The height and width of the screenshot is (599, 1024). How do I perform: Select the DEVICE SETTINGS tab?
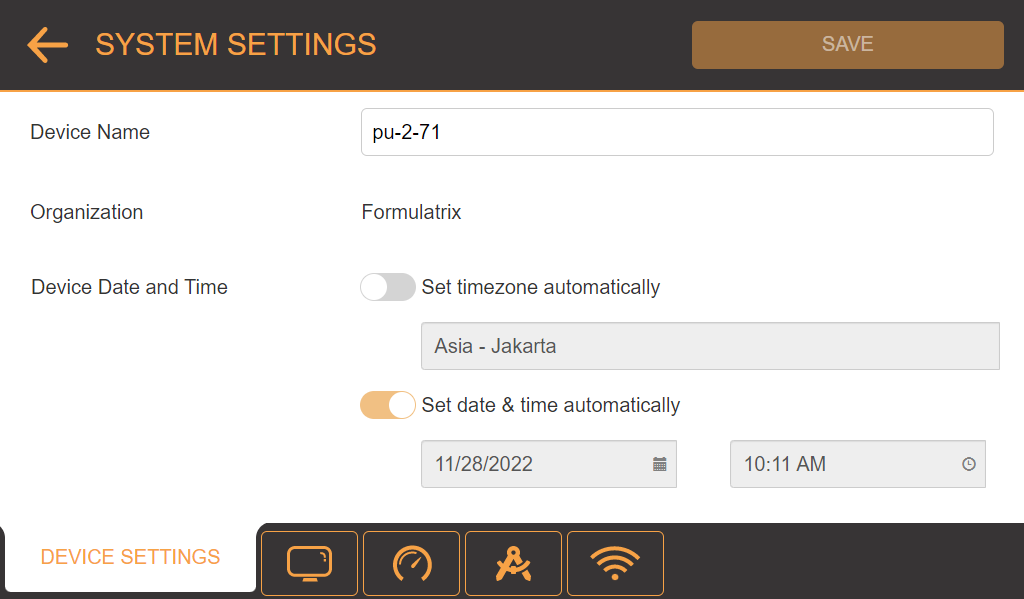pyautogui.click(x=130, y=557)
